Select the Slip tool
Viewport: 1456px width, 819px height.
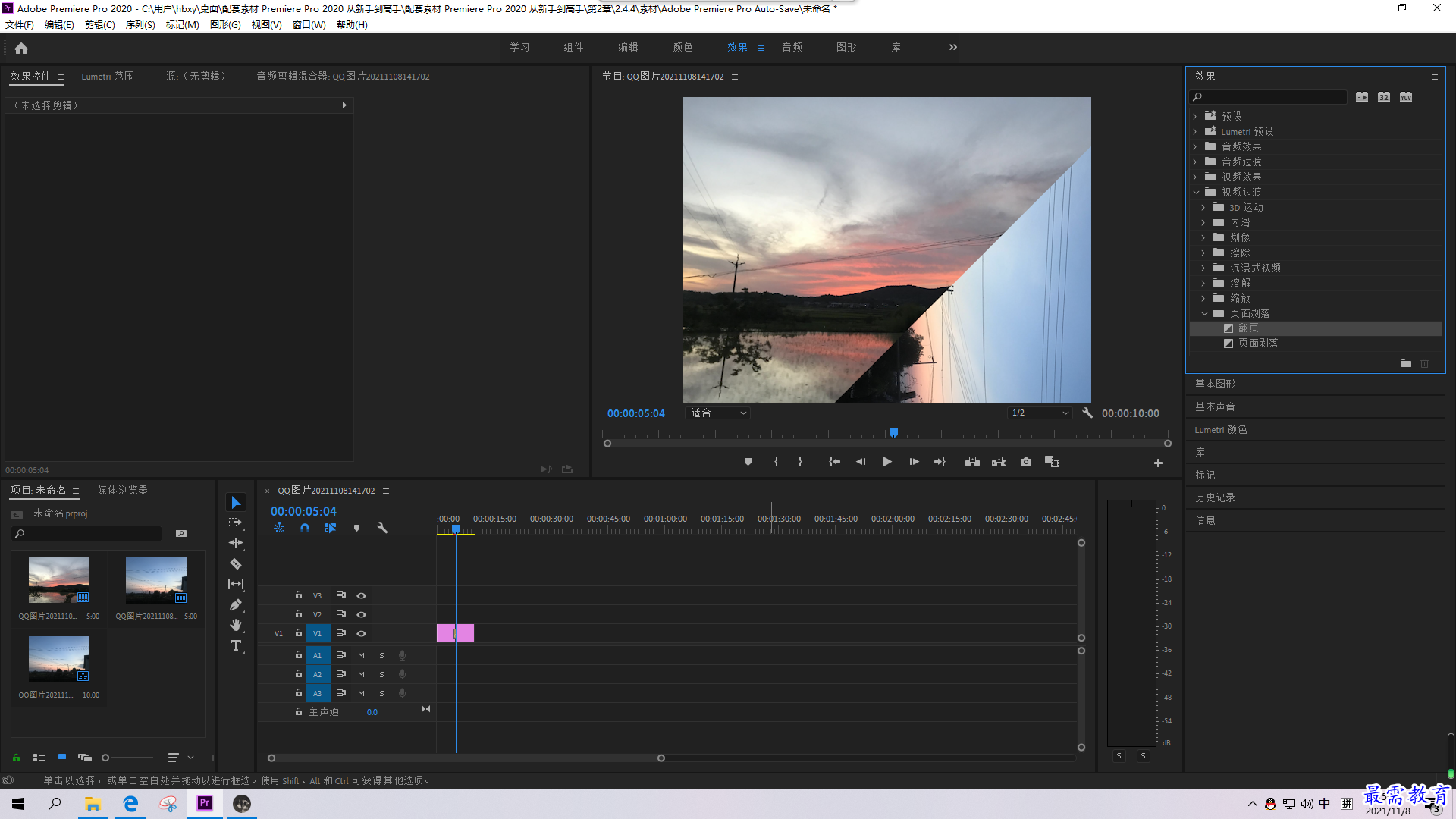click(x=236, y=584)
